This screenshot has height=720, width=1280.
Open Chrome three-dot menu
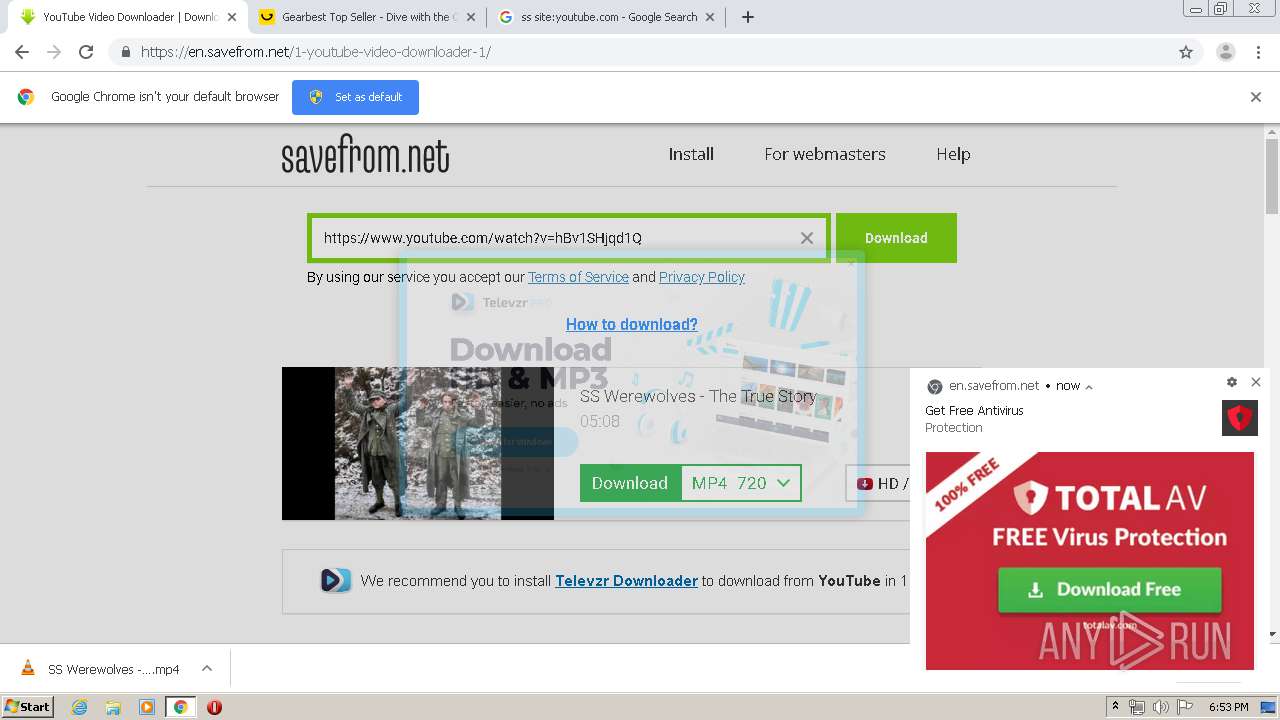[x=1258, y=52]
